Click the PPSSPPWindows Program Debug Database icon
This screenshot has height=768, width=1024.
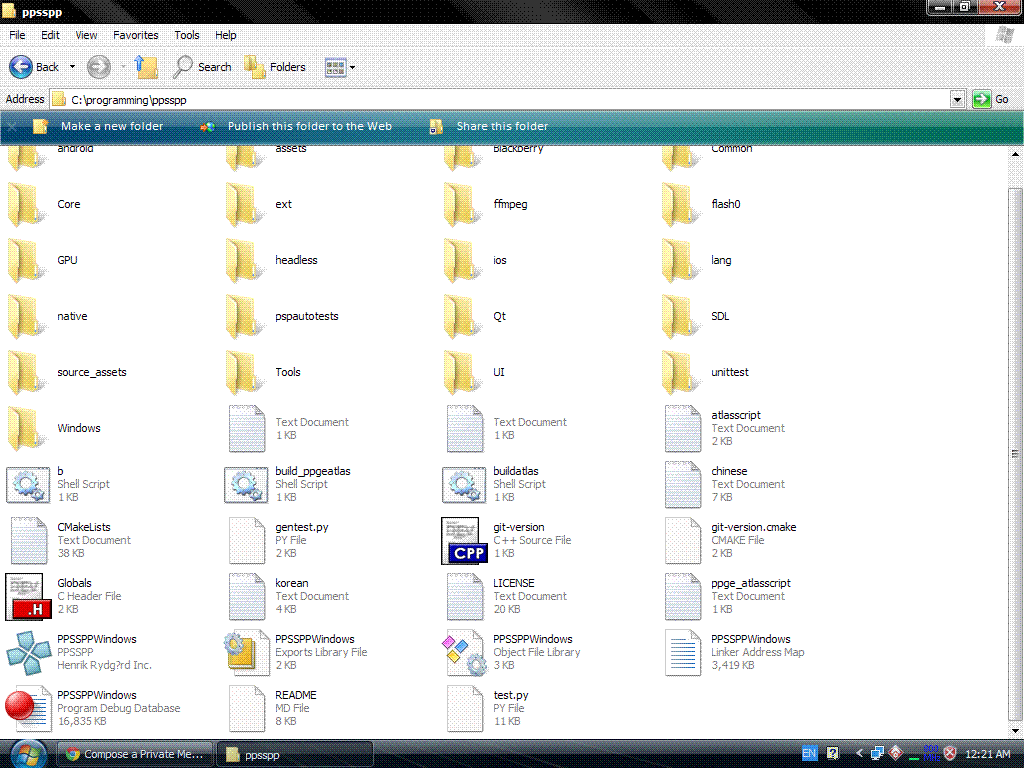coord(28,708)
